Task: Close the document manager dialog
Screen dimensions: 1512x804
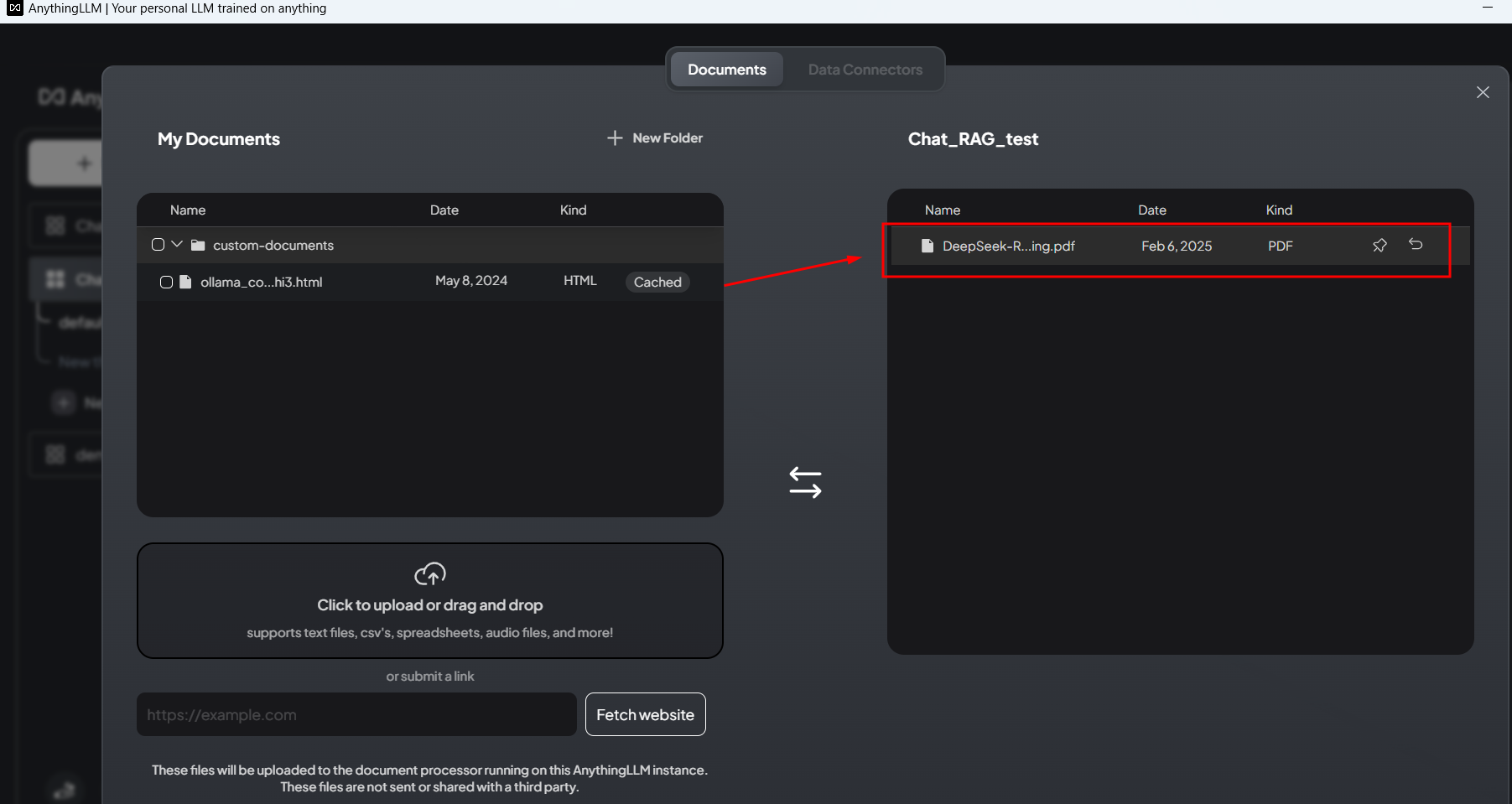Action: pyautogui.click(x=1483, y=92)
